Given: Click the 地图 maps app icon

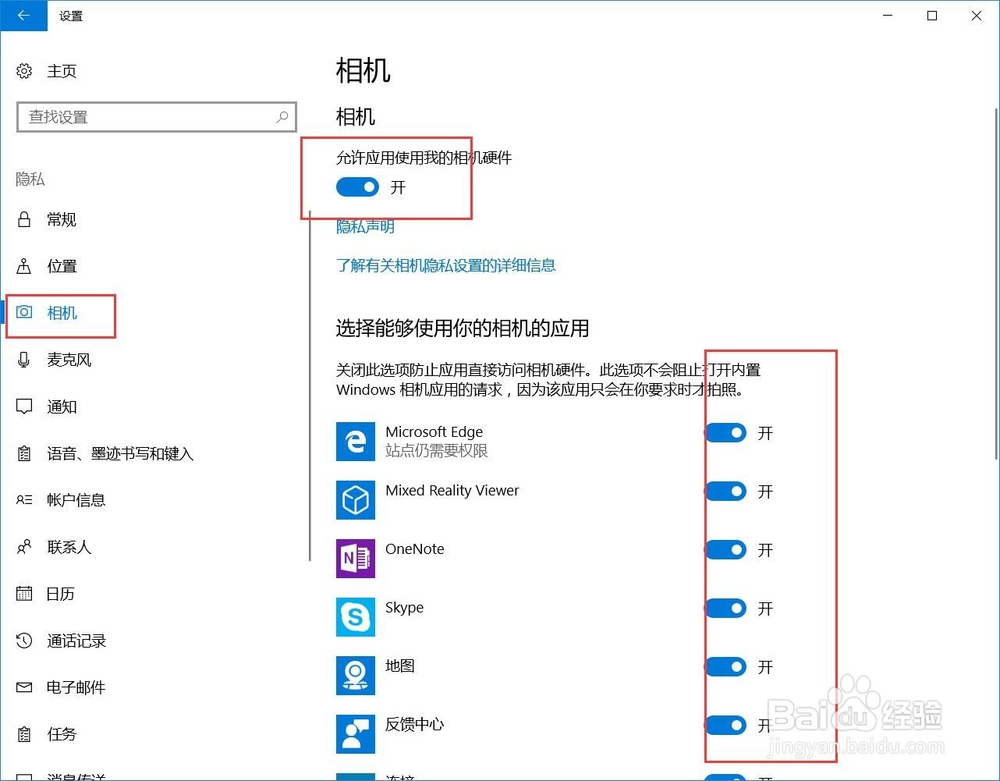Looking at the screenshot, I should (x=355, y=676).
